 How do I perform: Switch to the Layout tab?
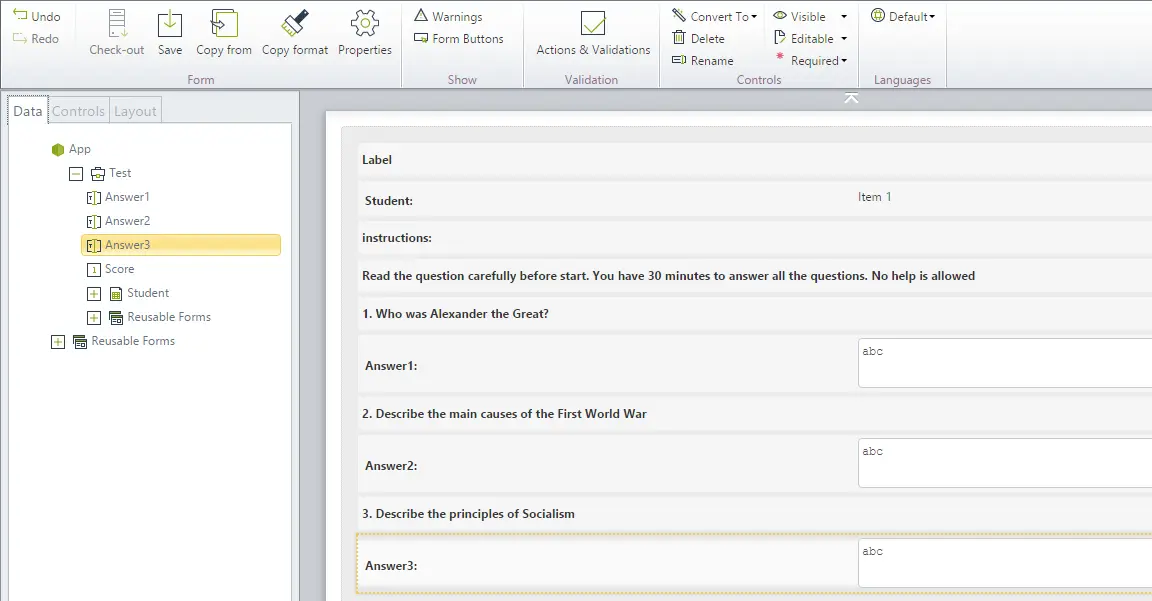click(135, 111)
